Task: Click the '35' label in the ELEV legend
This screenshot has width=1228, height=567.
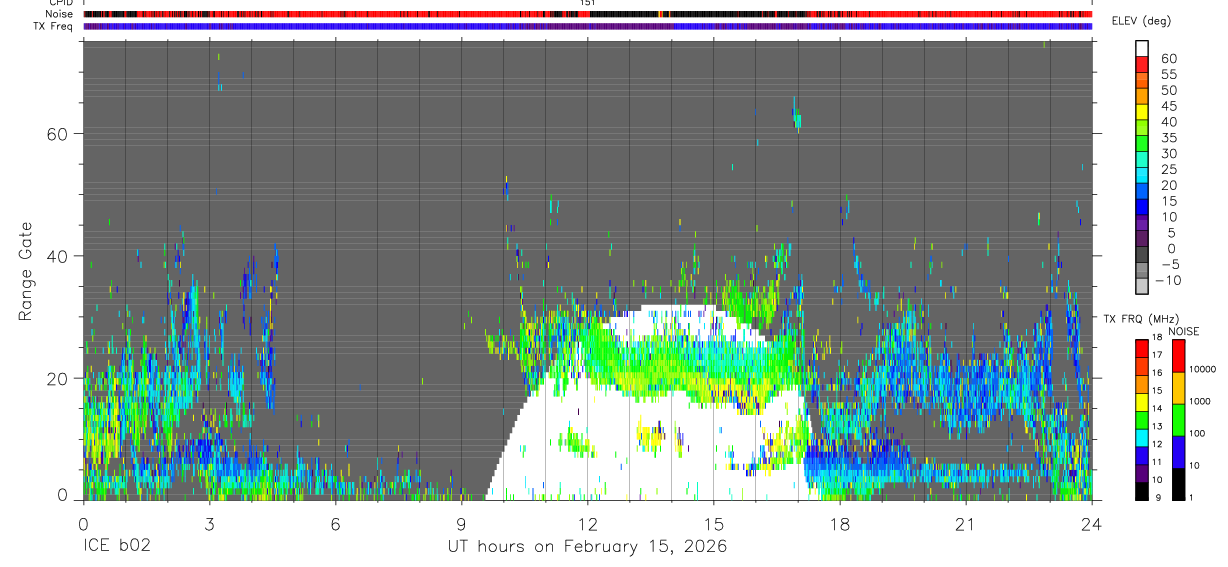Action: pyautogui.click(x=1168, y=138)
